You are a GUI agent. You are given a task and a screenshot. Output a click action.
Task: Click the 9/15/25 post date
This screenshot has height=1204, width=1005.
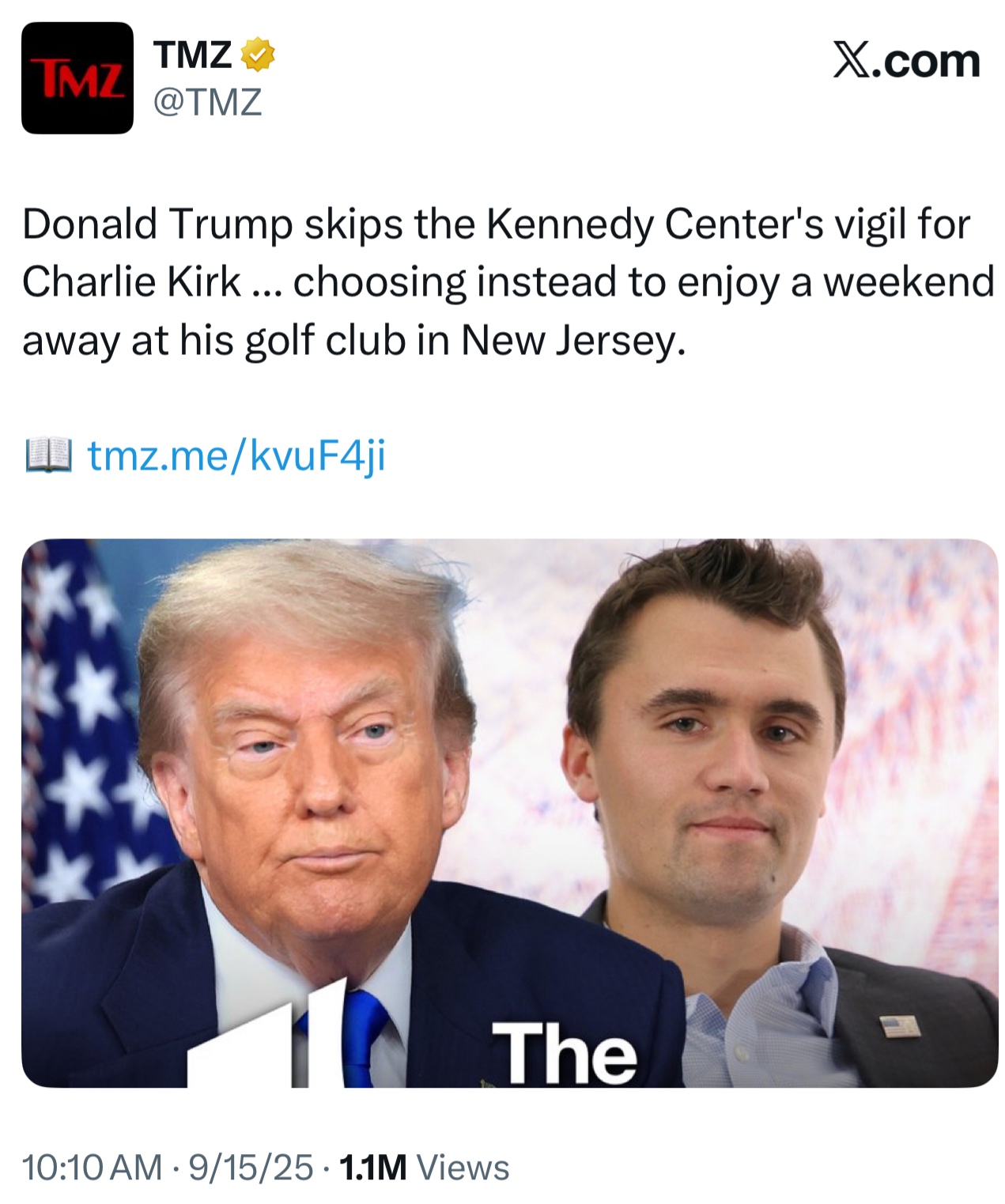[251, 1168]
